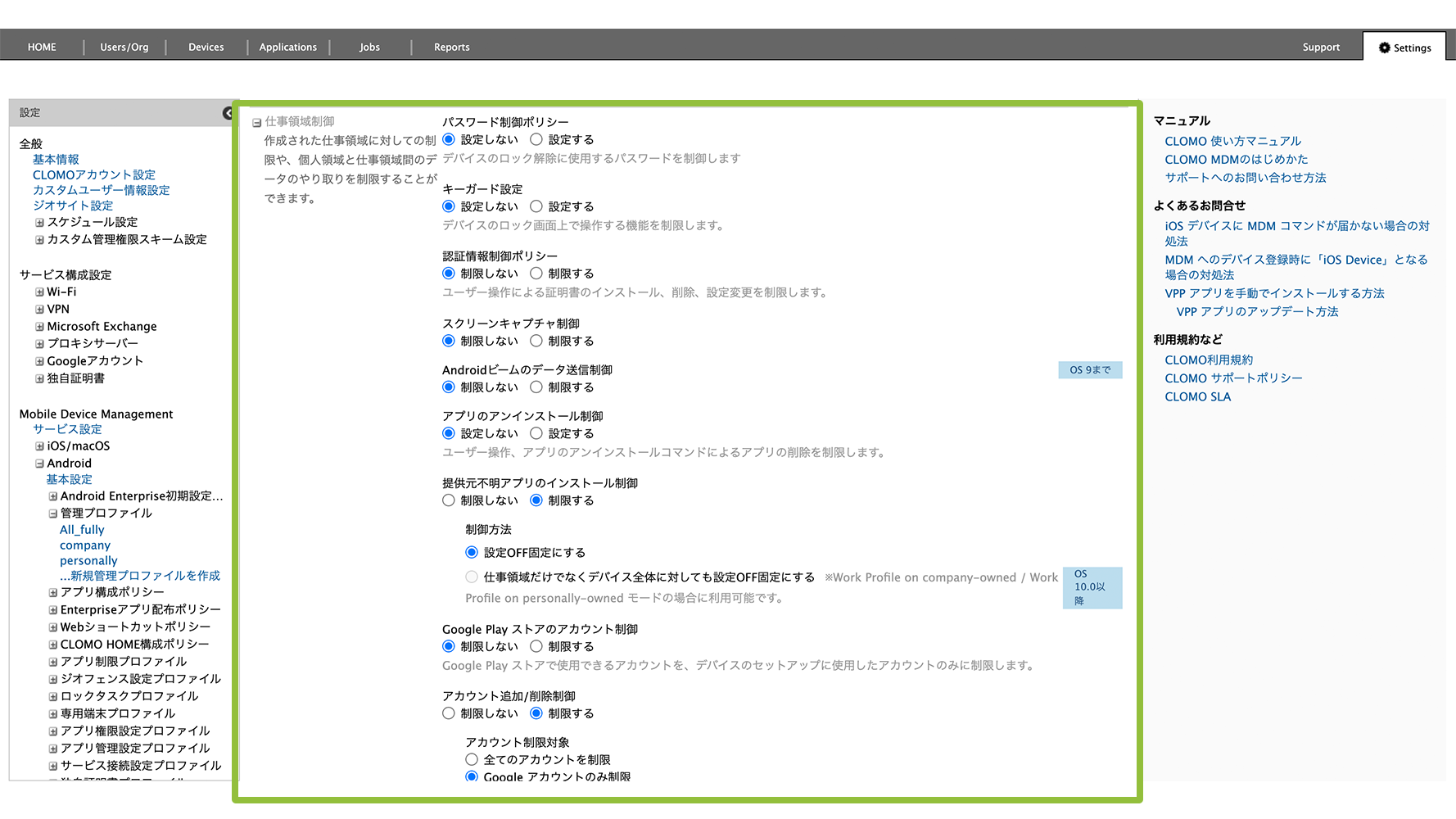Expand the iOS/macOS tree node
The width and height of the screenshot is (1456, 819).
click(39, 446)
